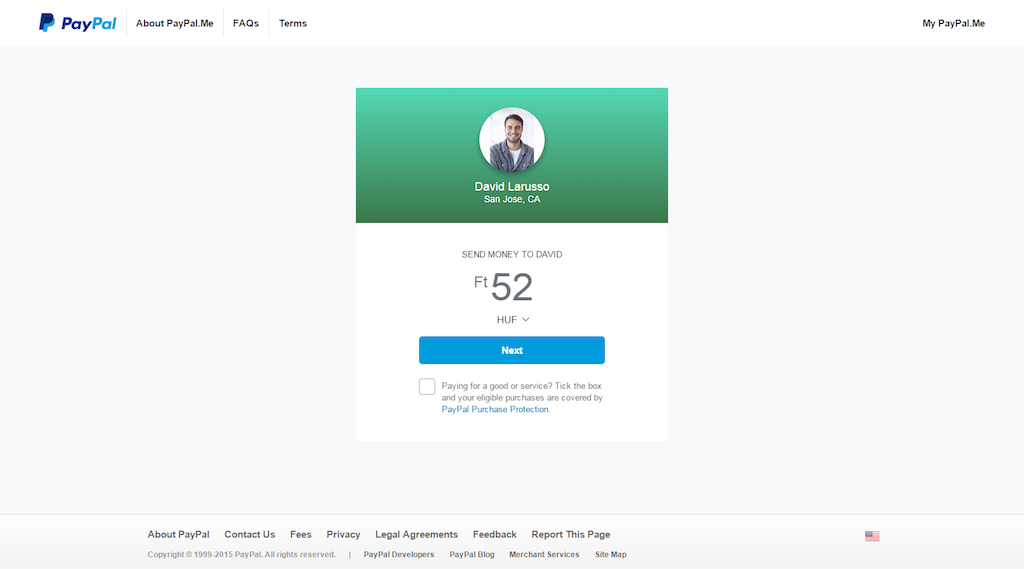Click the PayPal logo in header
Viewport: 1024px width, 569px height.
[78, 23]
